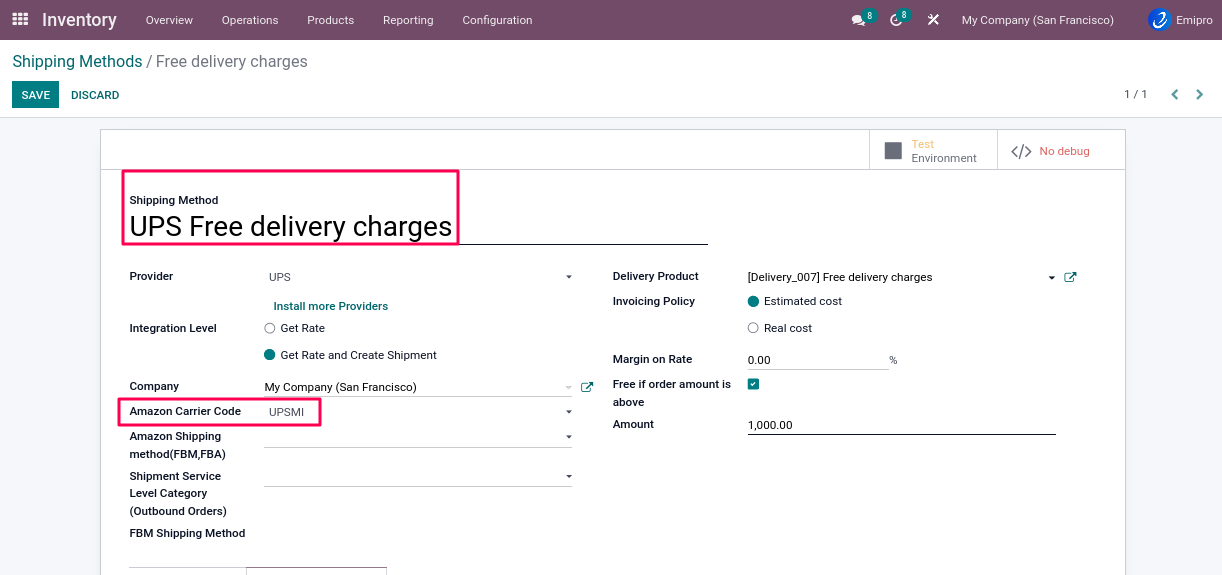Uncheck Free if order amount is above
The width and height of the screenshot is (1222, 575).
(x=753, y=384)
